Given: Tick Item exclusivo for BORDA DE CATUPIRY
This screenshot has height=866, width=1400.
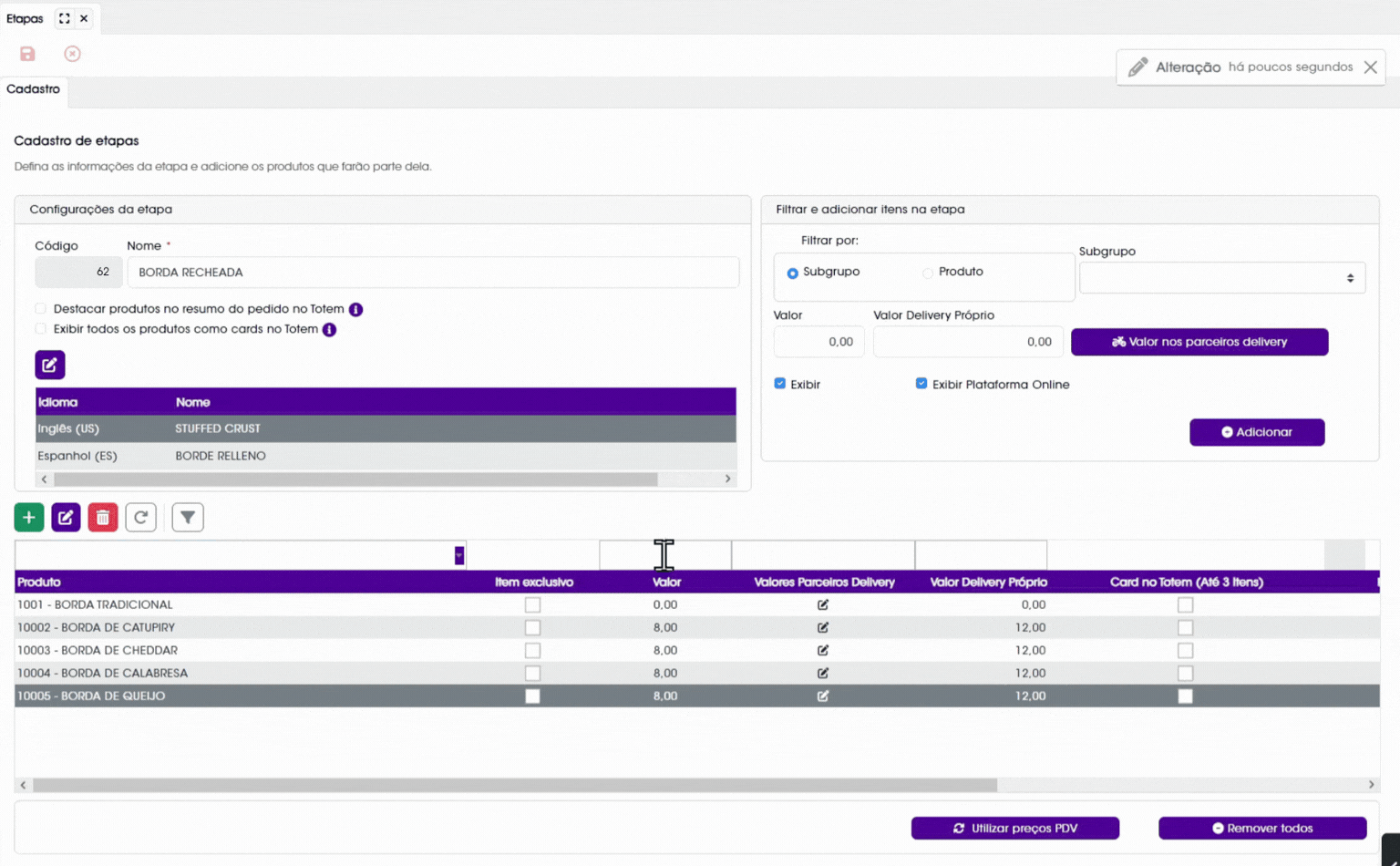Looking at the screenshot, I should click(x=532, y=627).
